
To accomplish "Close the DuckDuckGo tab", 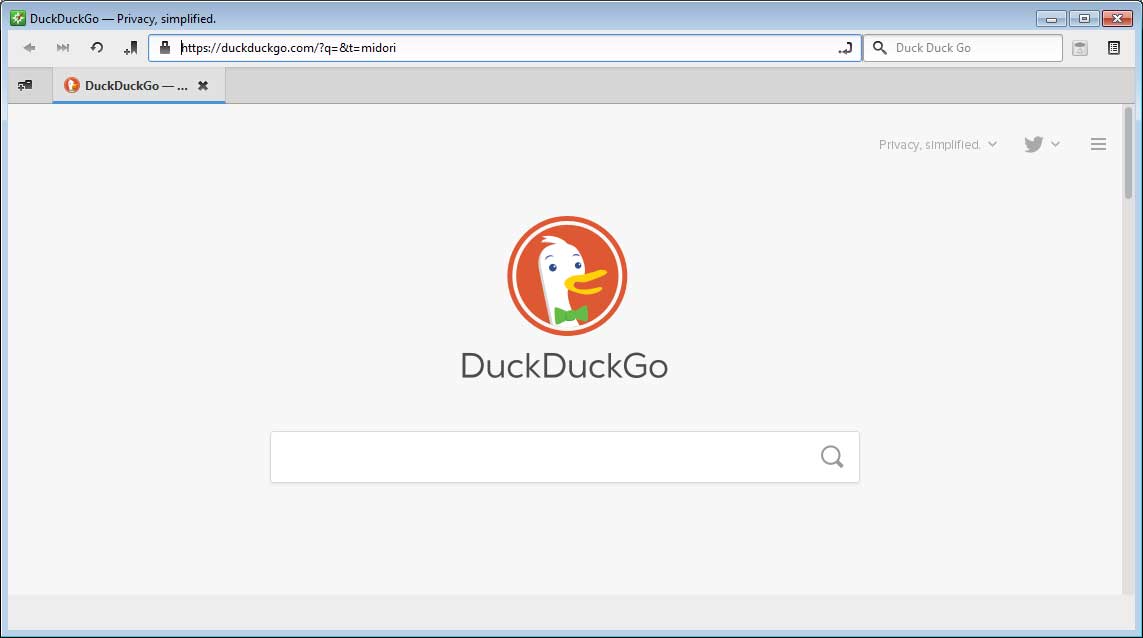I will (x=203, y=85).
